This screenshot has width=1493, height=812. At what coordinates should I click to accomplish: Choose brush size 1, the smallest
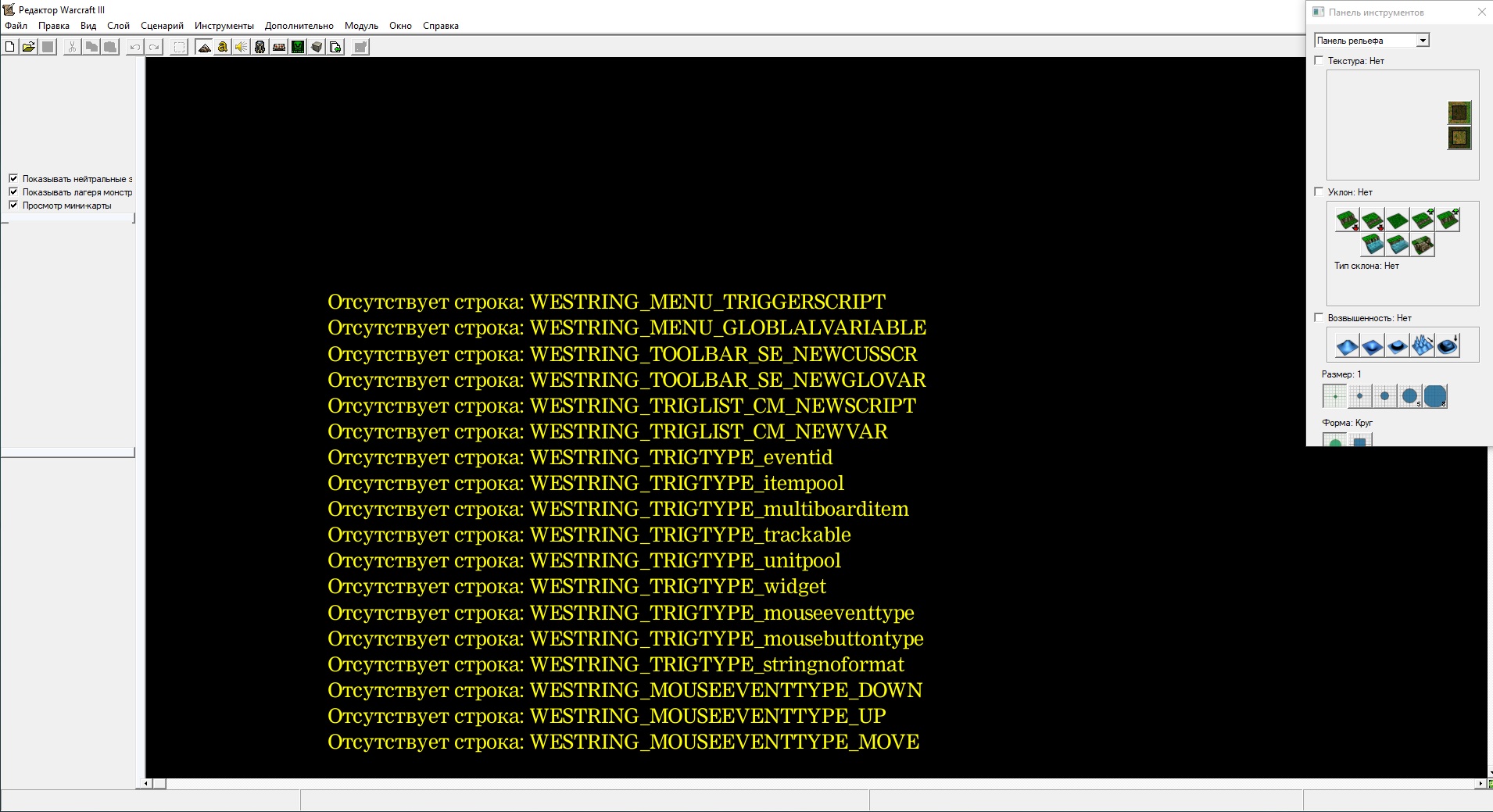[1334, 396]
